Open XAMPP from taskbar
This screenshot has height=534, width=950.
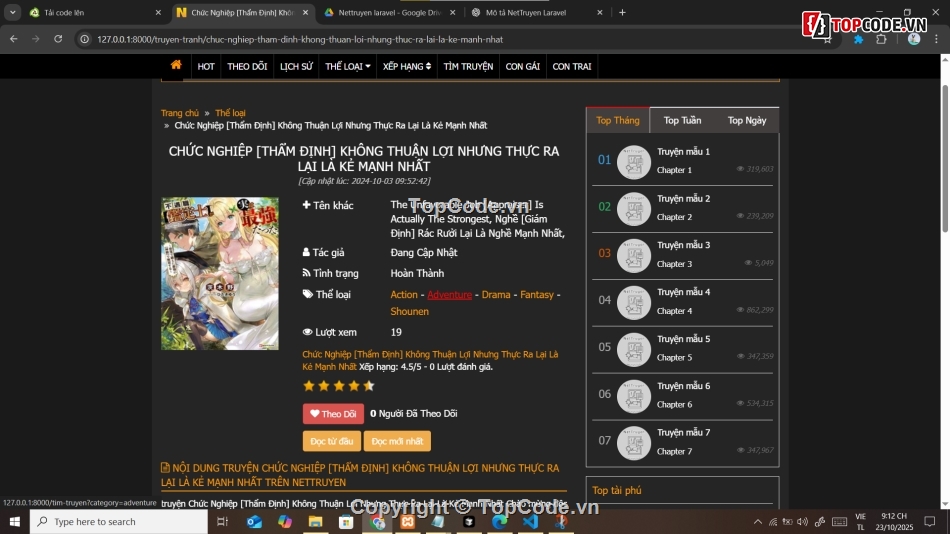click(408, 522)
